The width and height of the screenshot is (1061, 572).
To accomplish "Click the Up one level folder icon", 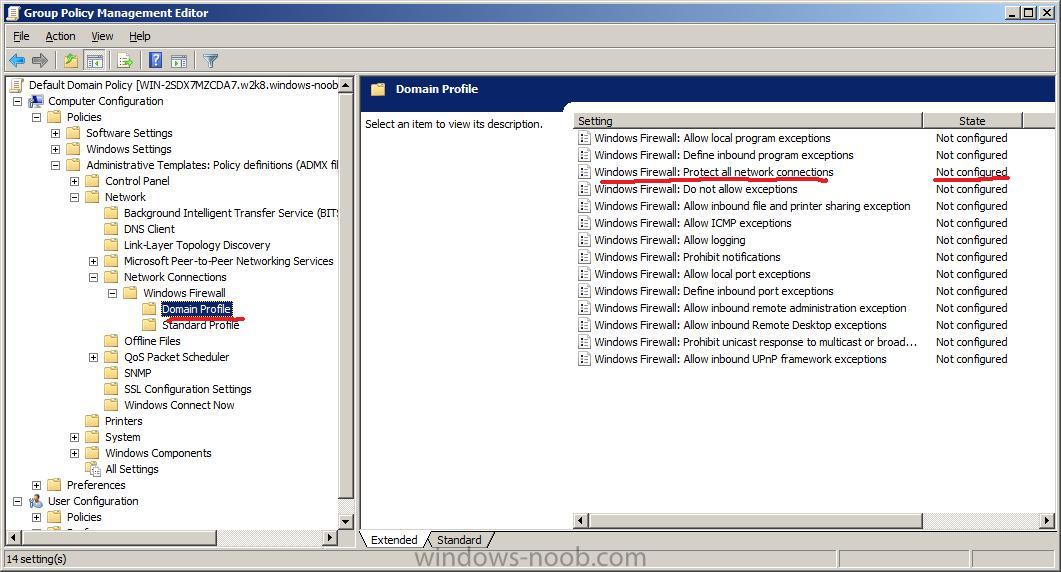I will [x=71, y=61].
